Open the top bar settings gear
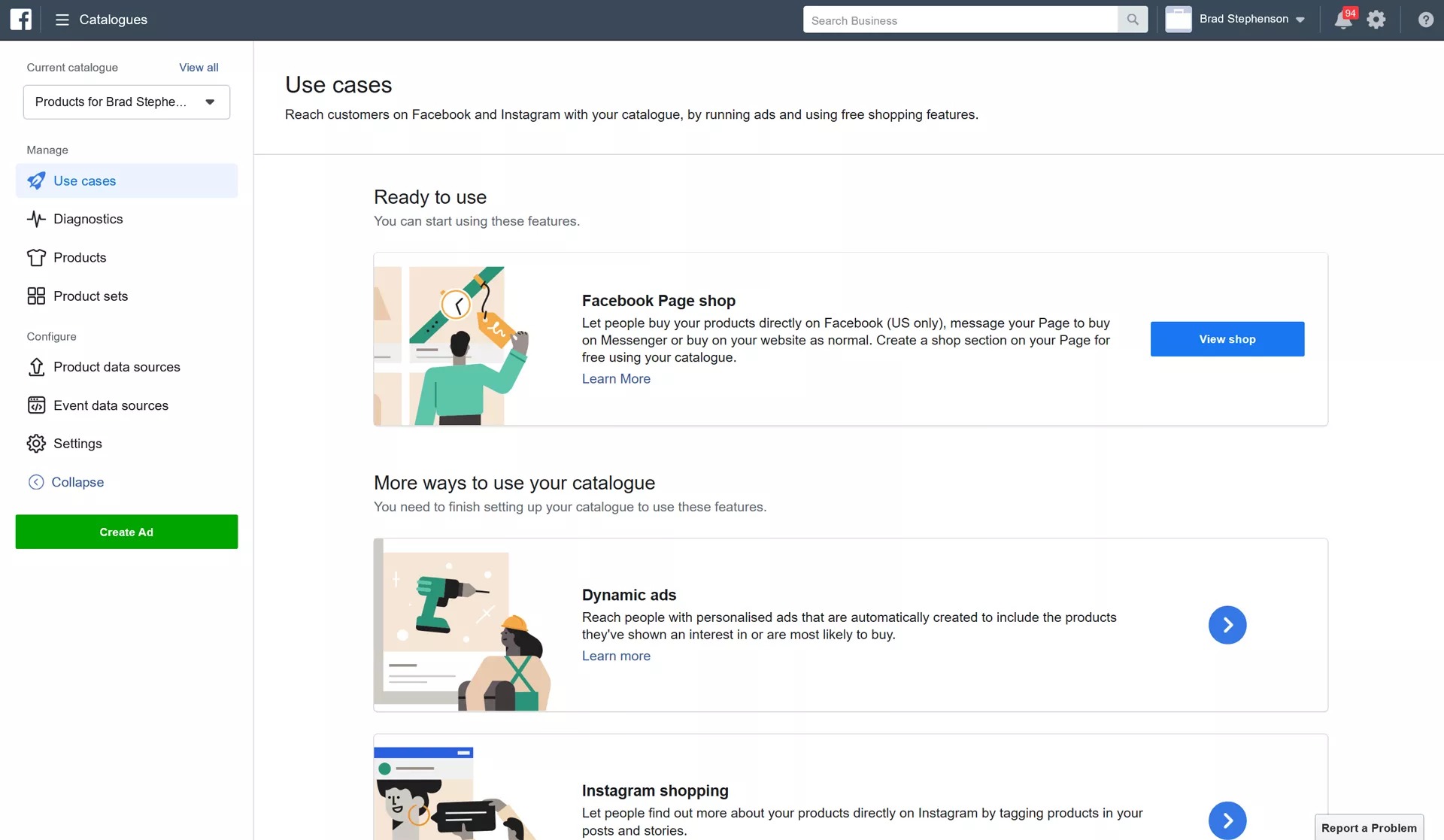This screenshot has height=840, width=1444. tap(1376, 20)
